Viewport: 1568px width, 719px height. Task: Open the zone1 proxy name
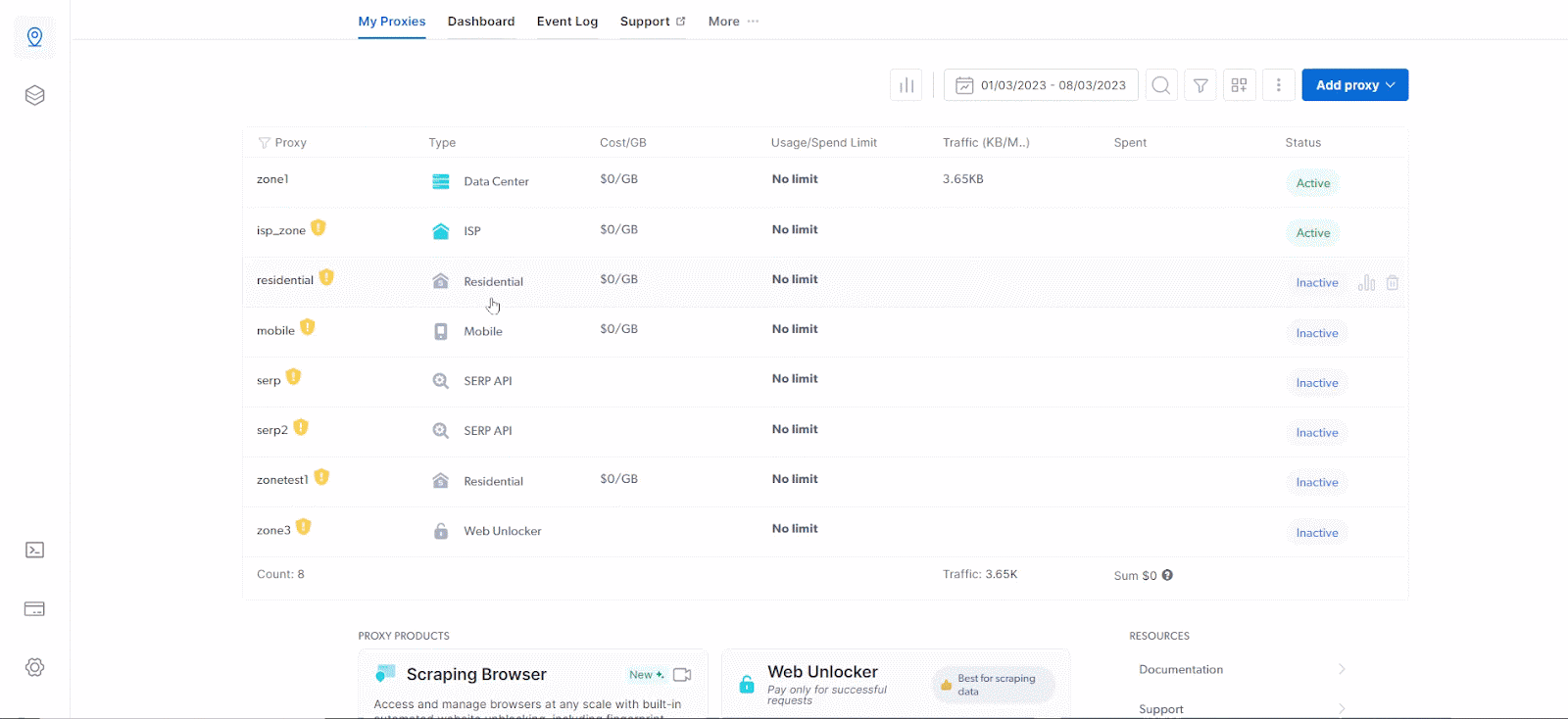coord(272,179)
